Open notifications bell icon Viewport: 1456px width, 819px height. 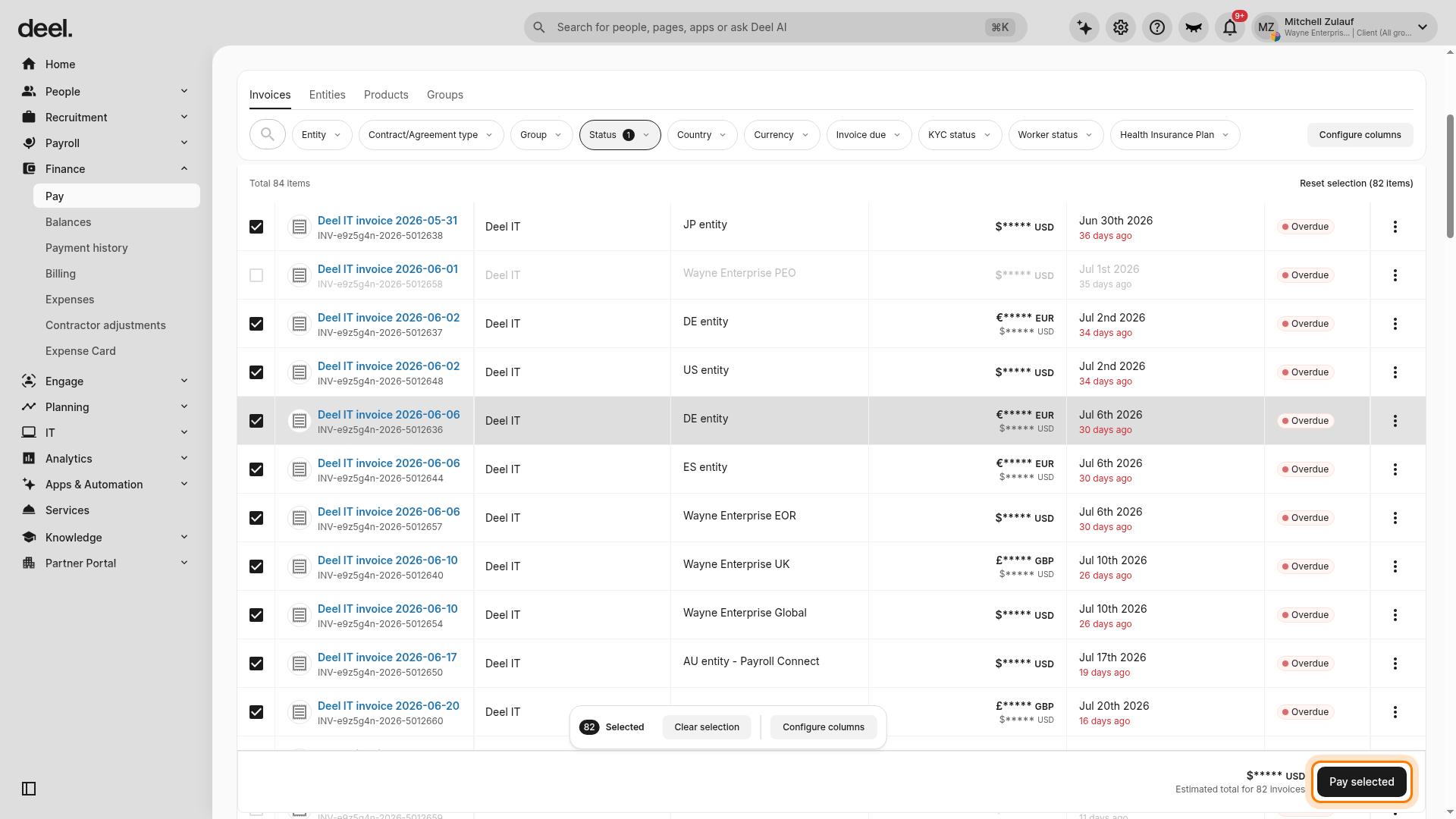(1230, 27)
